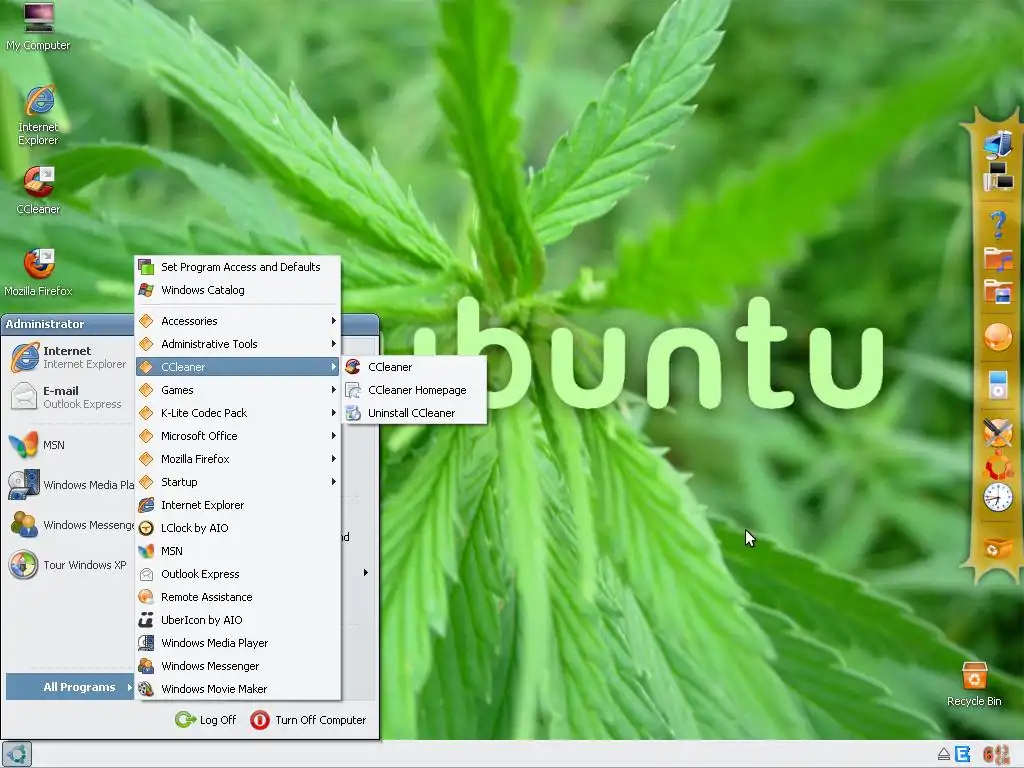Expand the Accessories program group

238,321
